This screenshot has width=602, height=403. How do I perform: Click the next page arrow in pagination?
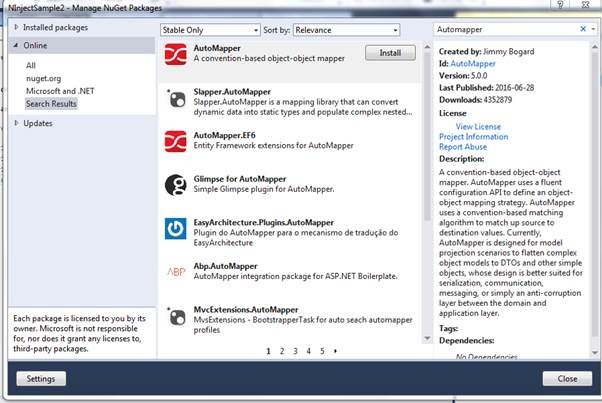coord(335,351)
